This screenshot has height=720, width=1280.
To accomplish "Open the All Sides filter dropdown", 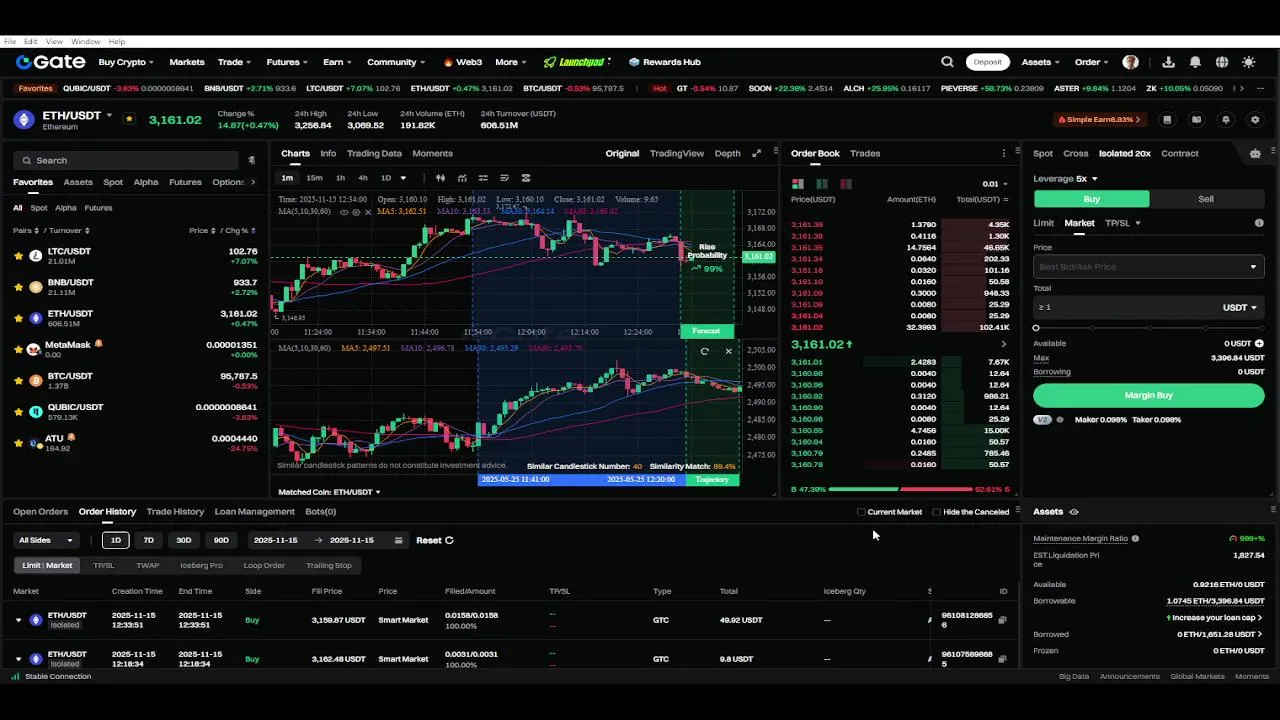I will 46,540.
